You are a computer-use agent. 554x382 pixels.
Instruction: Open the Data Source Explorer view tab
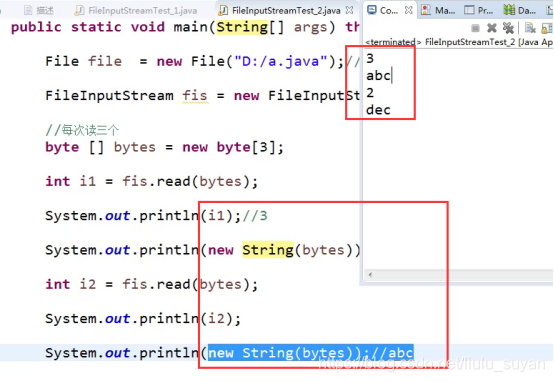(x=519, y=11)
